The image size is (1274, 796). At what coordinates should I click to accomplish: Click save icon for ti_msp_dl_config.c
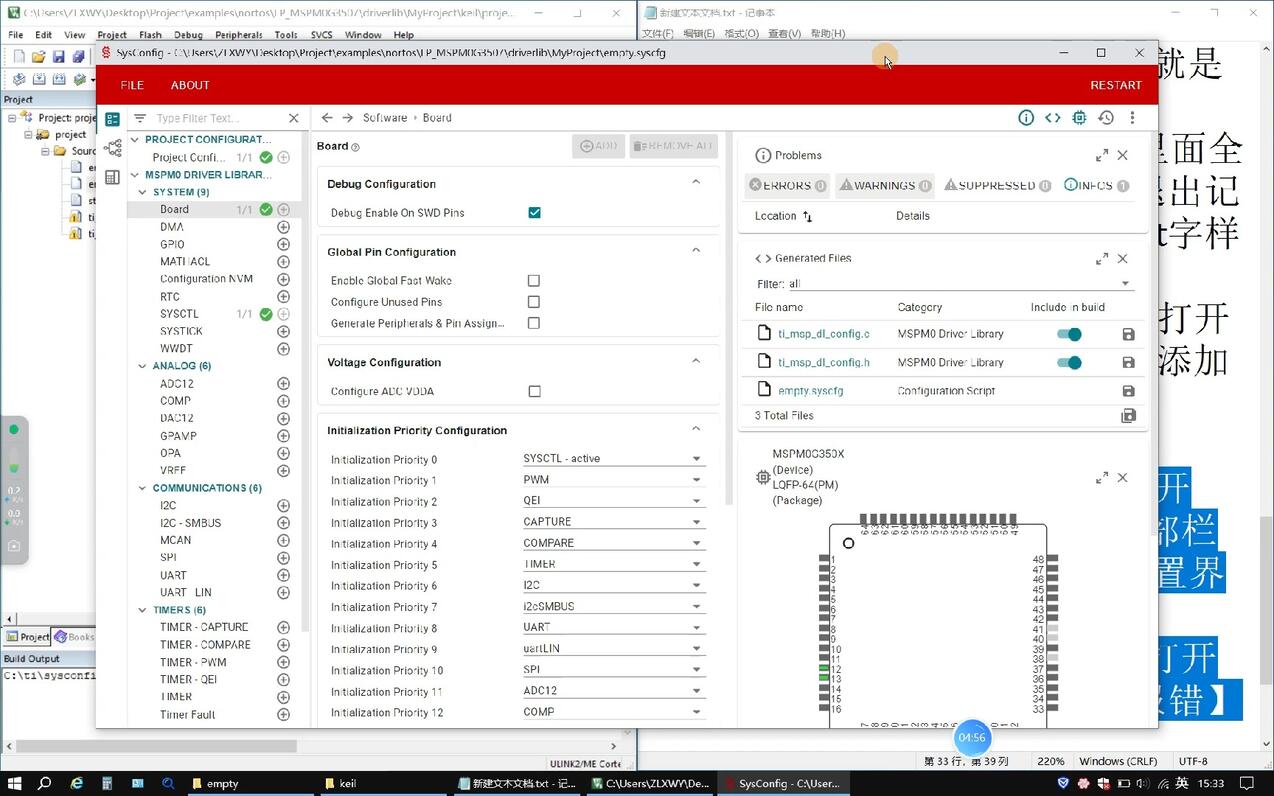[1128, 335]
